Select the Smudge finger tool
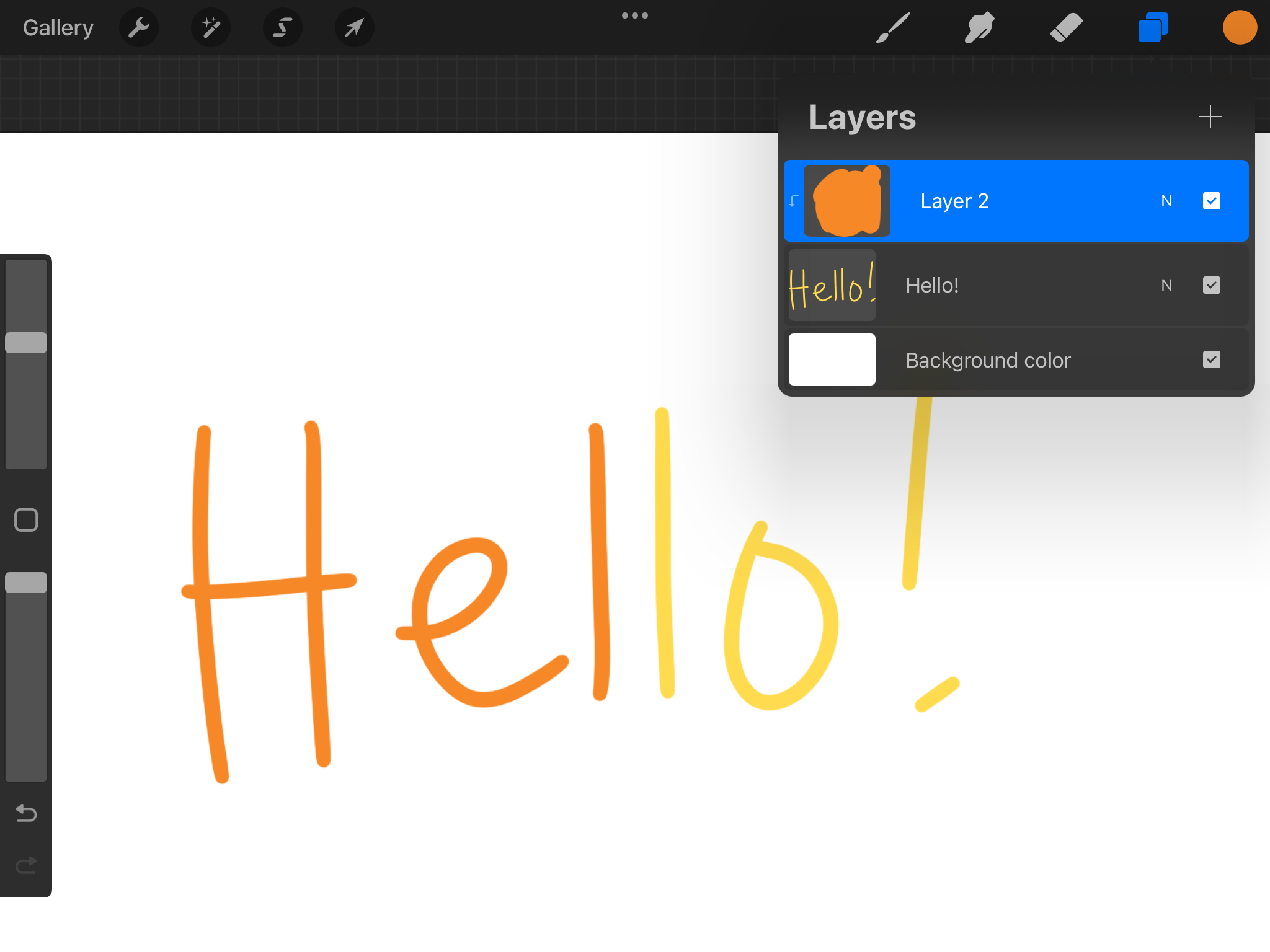Viewport: 1270px width, 952px height. (979, 28)
